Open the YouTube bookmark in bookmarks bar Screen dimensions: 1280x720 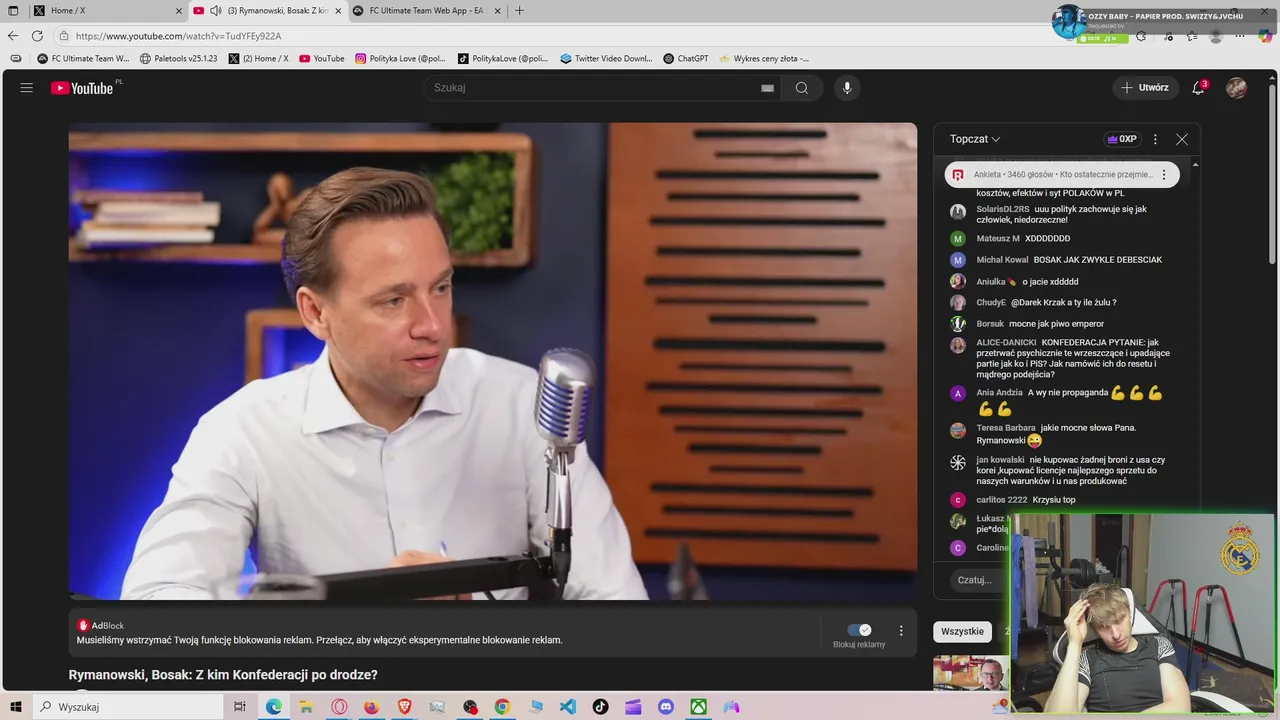click(x=321, y=59)
